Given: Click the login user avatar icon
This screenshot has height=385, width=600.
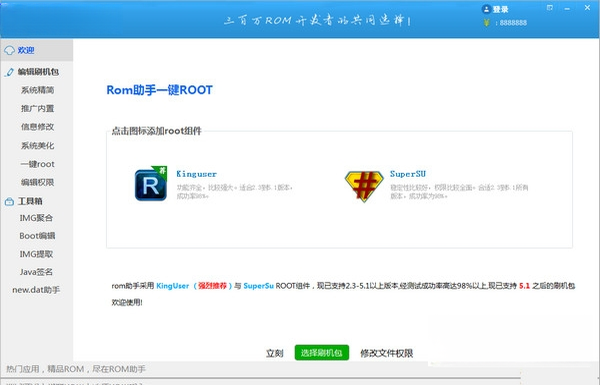Looking at the screenshot, I should coord(486,9).
